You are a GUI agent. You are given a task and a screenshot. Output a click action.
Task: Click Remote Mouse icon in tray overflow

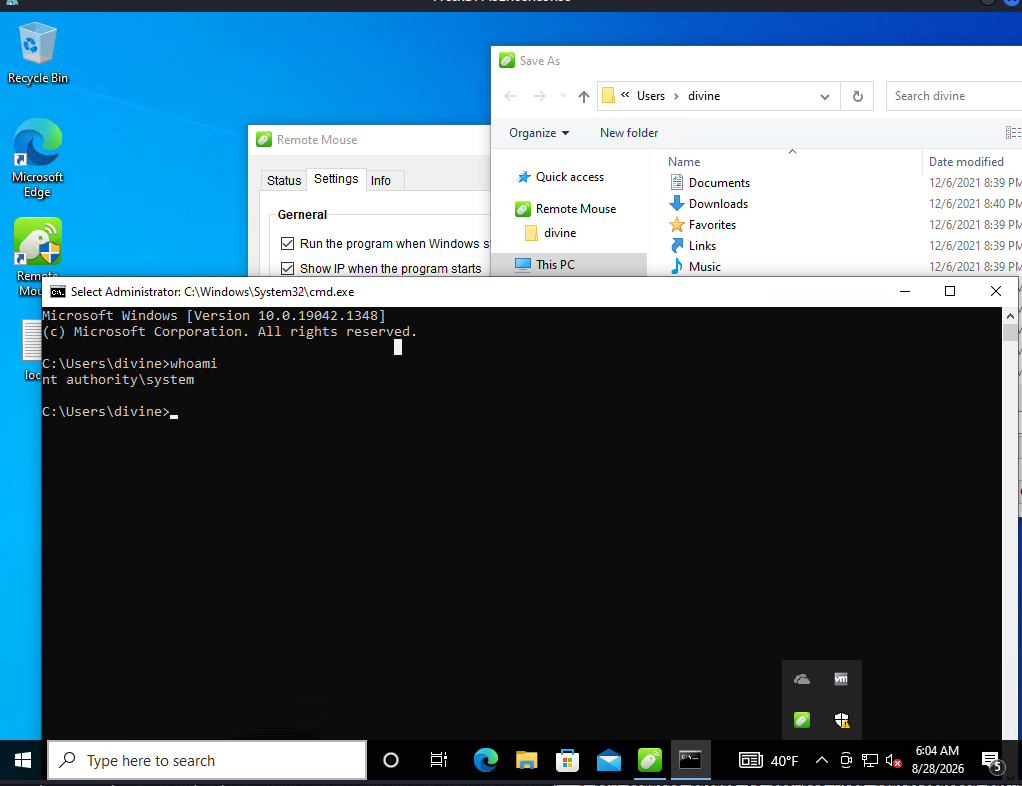click(802, 720)
